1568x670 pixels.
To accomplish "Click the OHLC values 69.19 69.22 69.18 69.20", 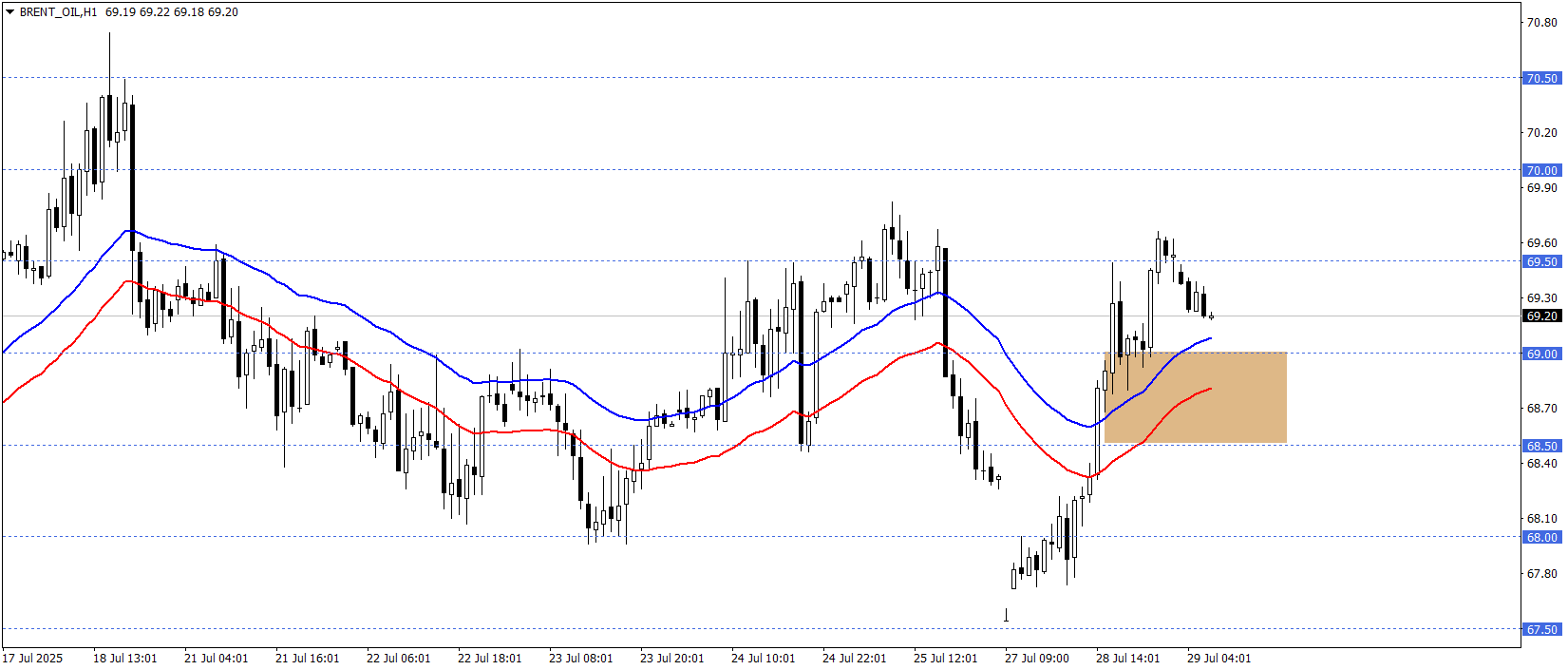I will pyautogui.click(x=172, y=12).
